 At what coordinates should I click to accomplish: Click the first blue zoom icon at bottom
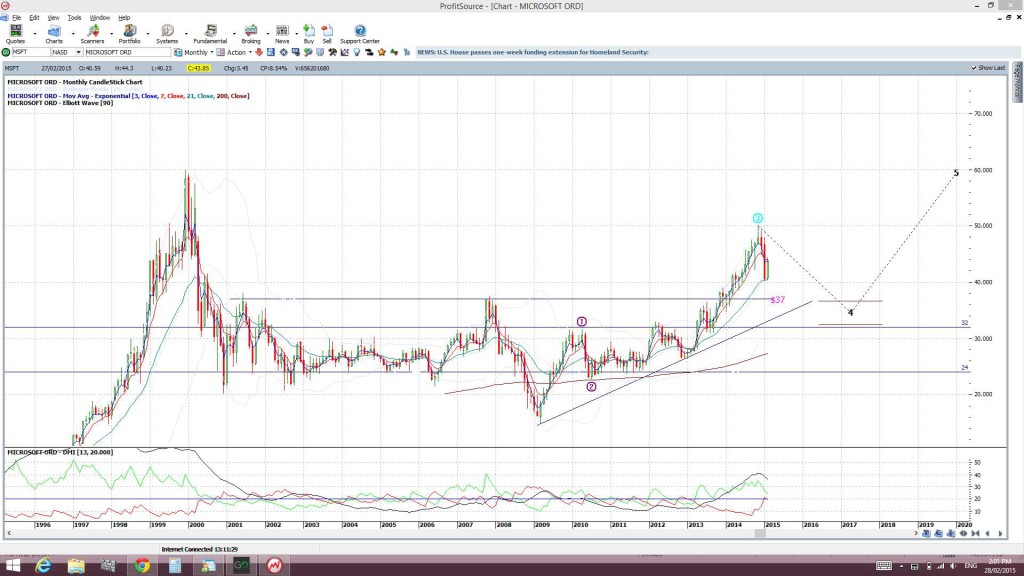tap(926, 534)
